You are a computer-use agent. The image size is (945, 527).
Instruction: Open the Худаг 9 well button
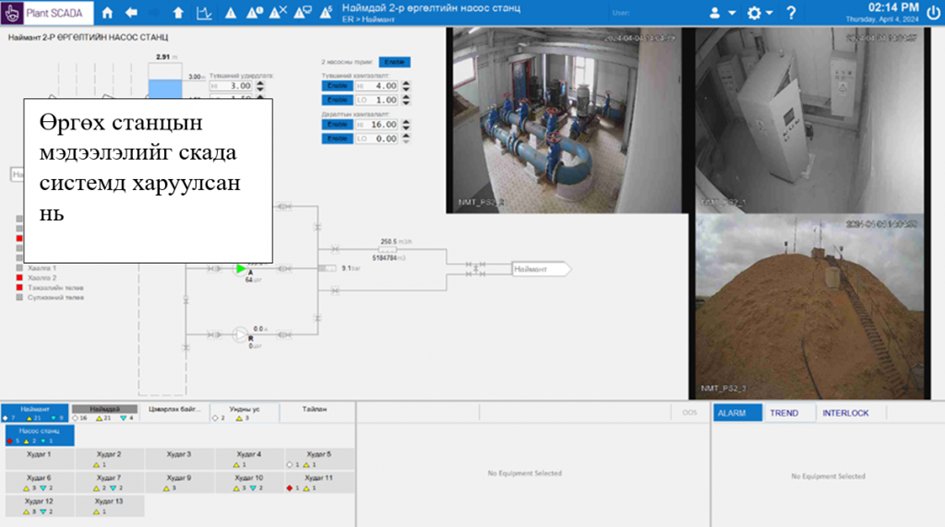click(179, 482)
